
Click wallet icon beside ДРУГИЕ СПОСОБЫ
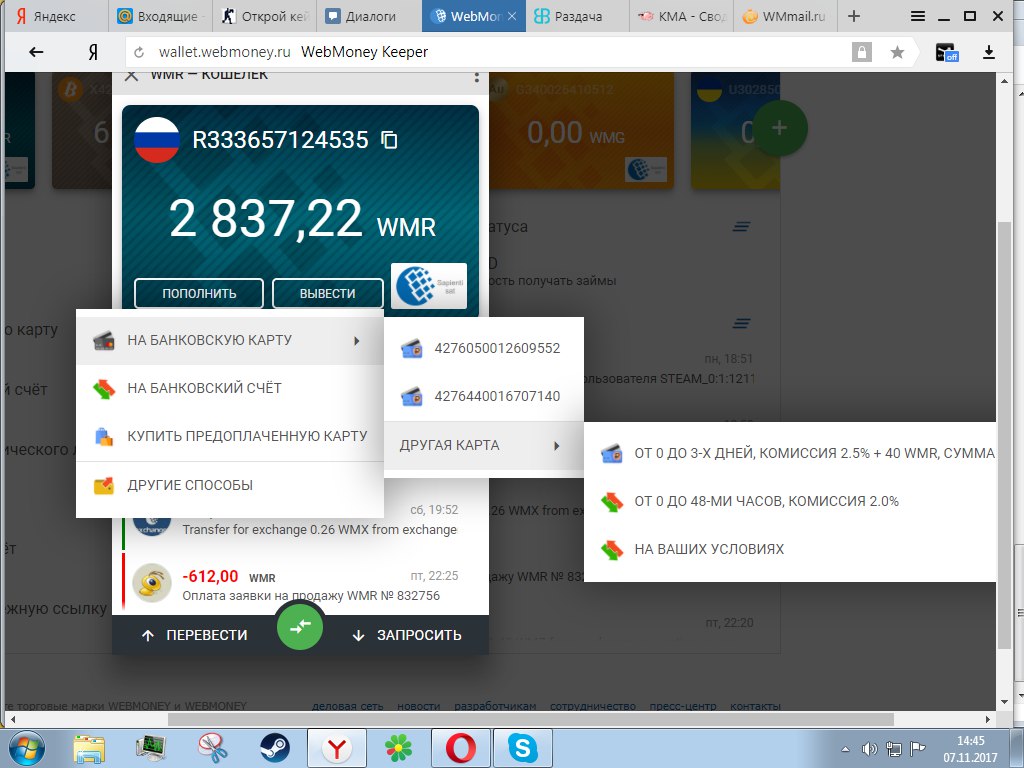pyautogui.click(x=104, y=485)
